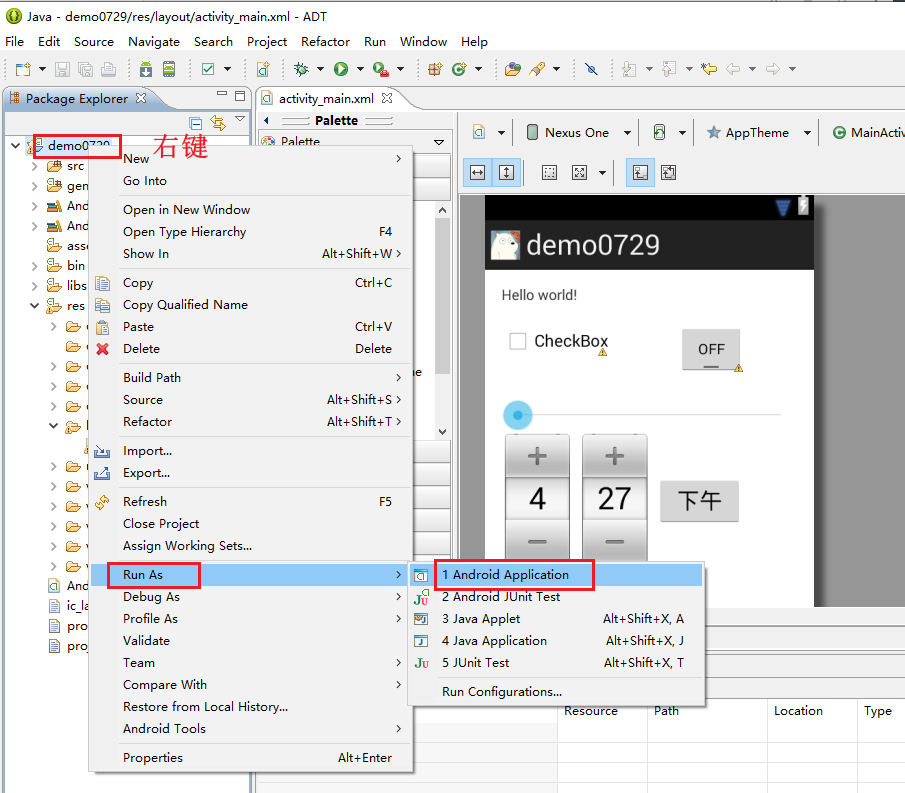Collapse the res folder tree node
The height and width of the screenshot is (793, 905).
35,306
